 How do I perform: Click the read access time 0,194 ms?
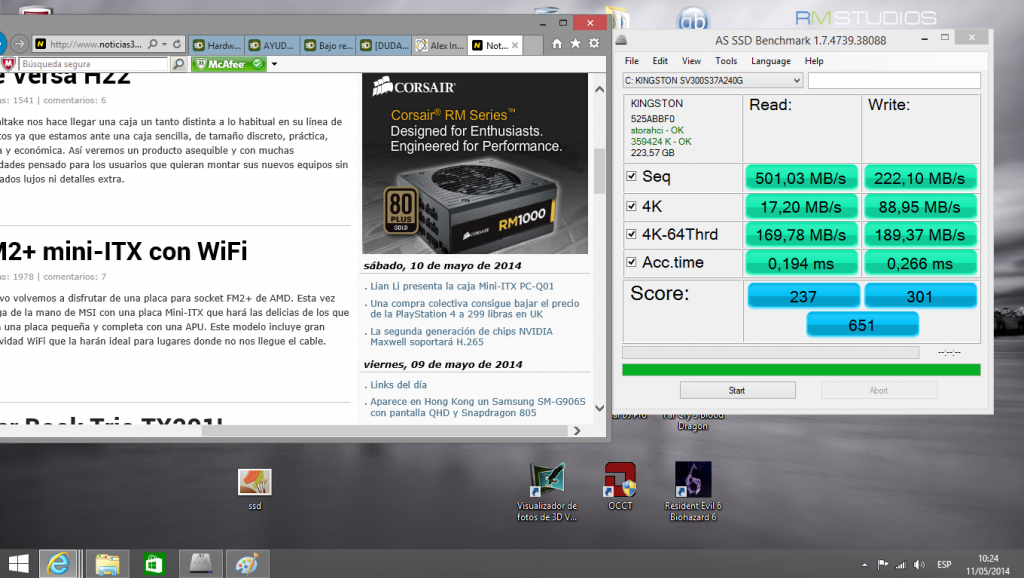click(801, 263)
